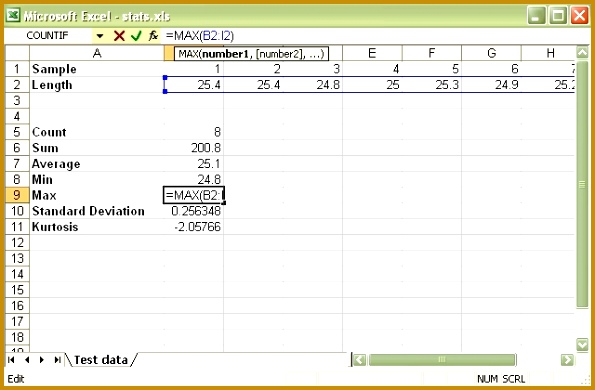595x390 pixels.
Task: Select the column G header
Action: pyautogui.click(x=491, y=53)
